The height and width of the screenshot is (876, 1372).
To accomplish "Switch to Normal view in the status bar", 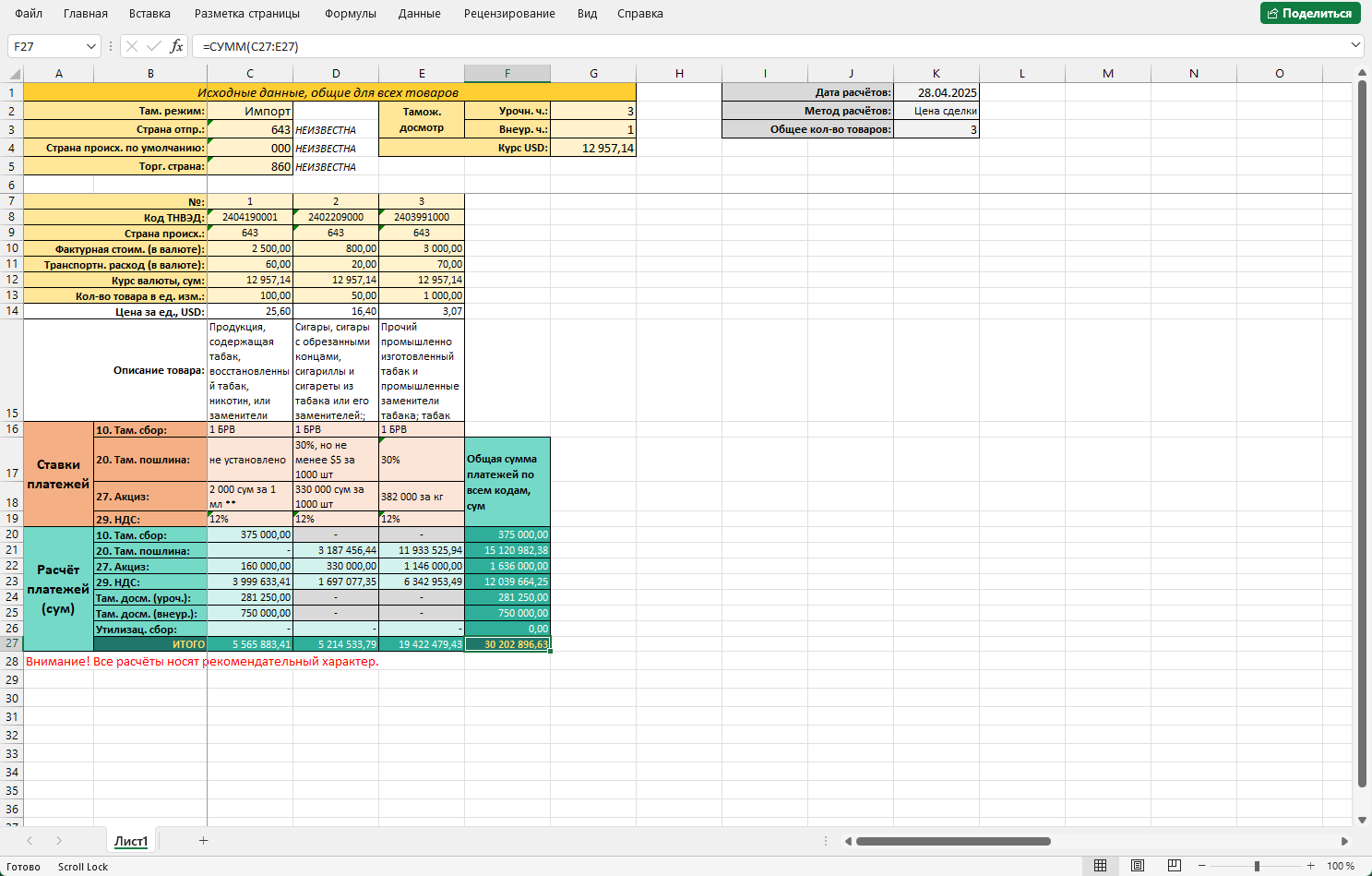I will [x=1100, y=866].
